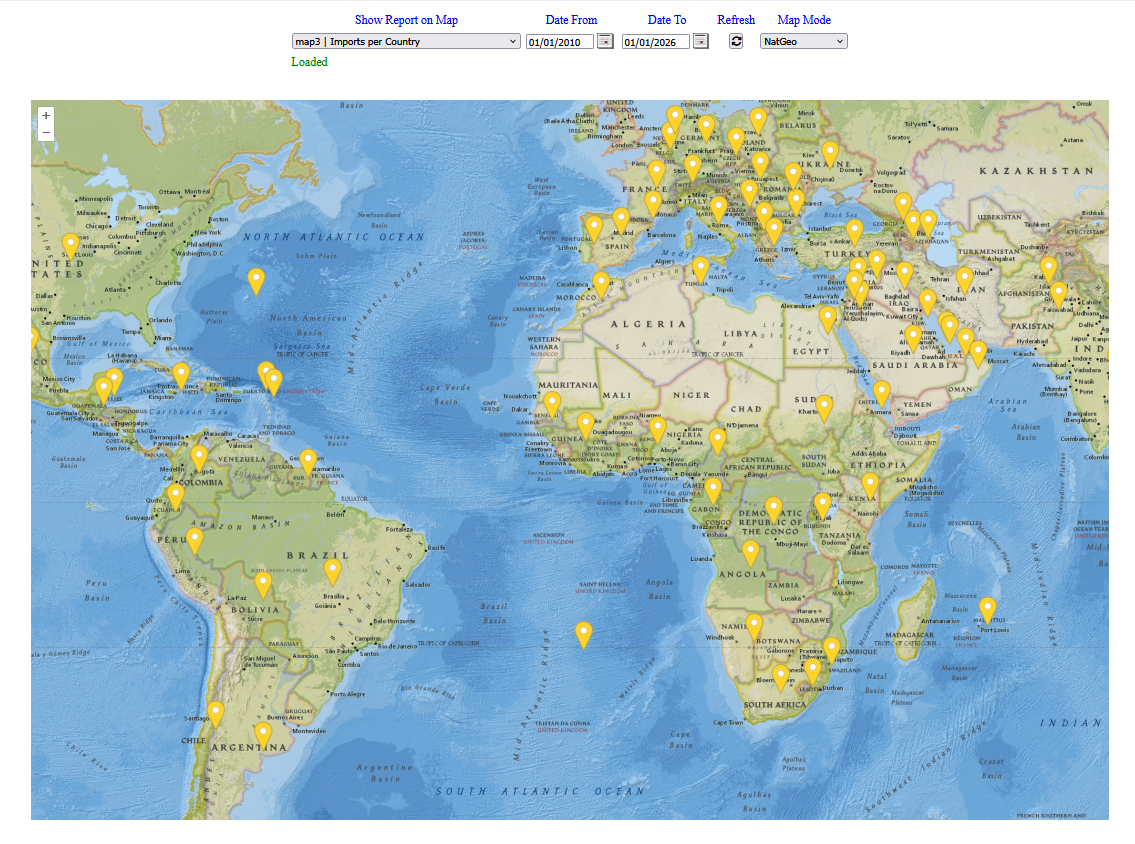This screenshot has width=1135, height=844.
Task: Select the pin in the North Atlantic Ocean
Action: (x=256, y=280)
